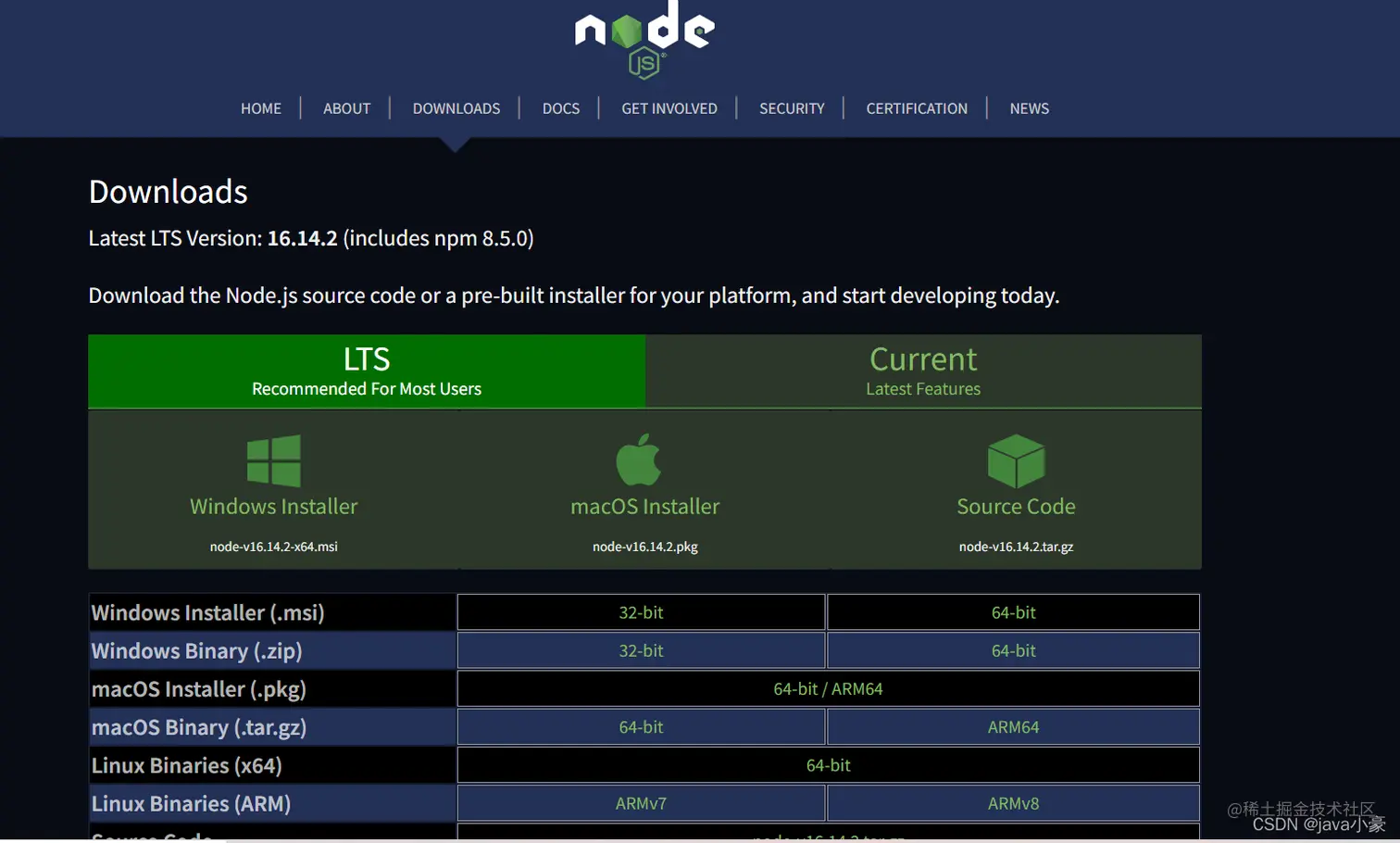Click the 'Downloads' page heading
The image size is (1400, 843).
(169, 192)
